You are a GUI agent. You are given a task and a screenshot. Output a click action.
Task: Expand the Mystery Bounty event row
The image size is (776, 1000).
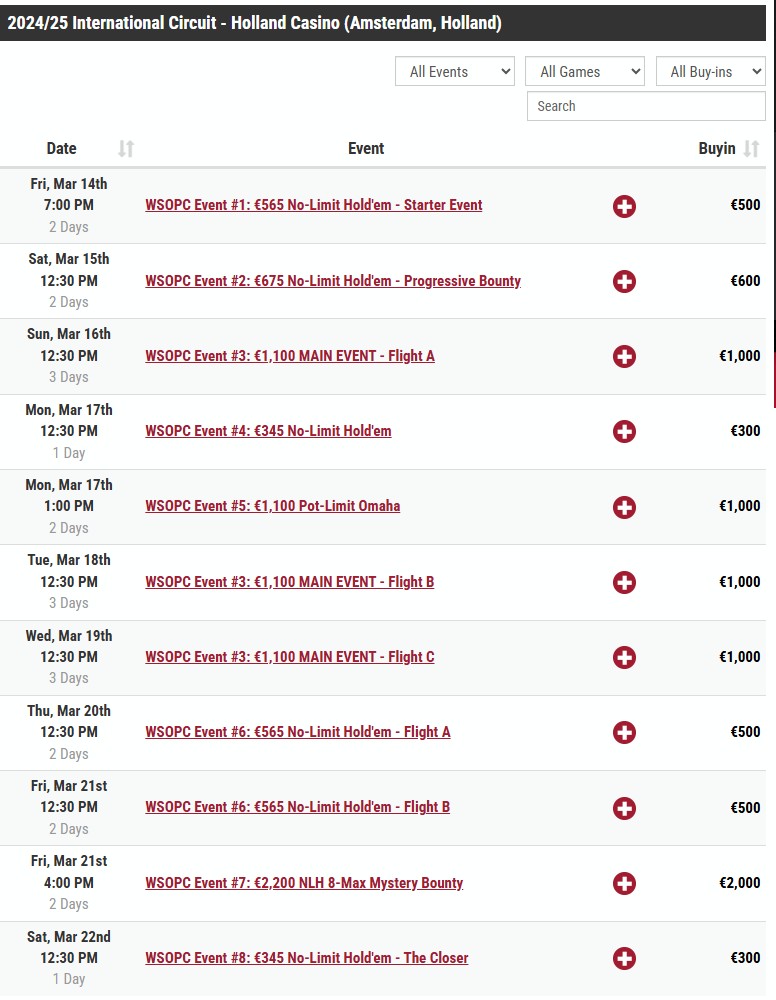tap(624, 883)
